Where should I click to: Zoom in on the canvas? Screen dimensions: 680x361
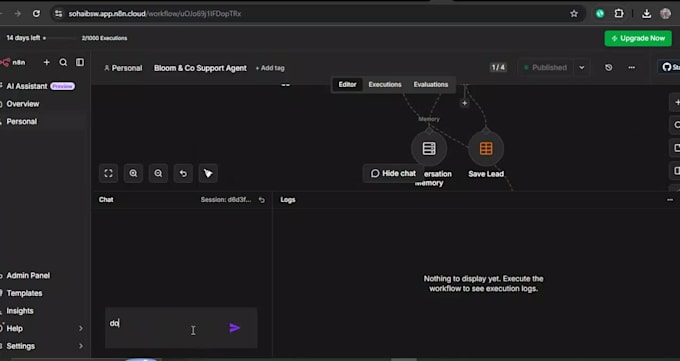[x=133, y=173]
